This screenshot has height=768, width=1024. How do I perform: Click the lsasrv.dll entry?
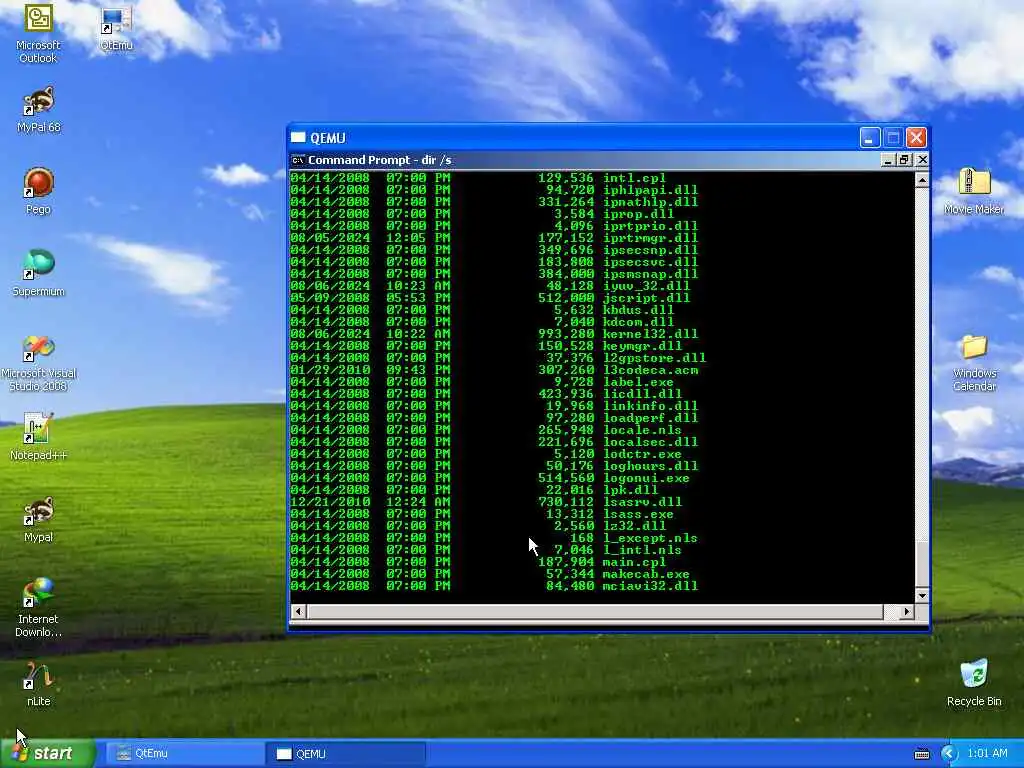click(x=642, y=502)
